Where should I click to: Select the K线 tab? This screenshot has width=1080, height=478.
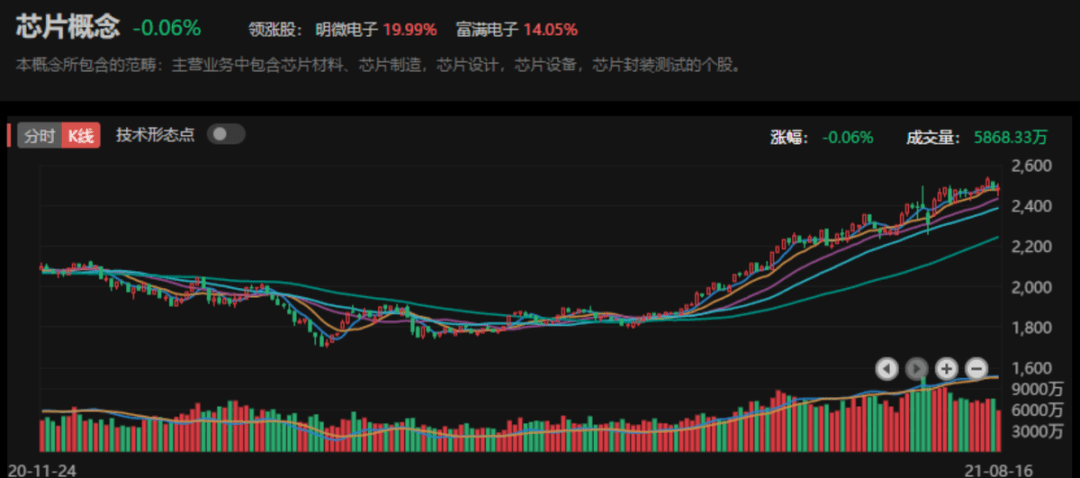click(x=81, y=136)
